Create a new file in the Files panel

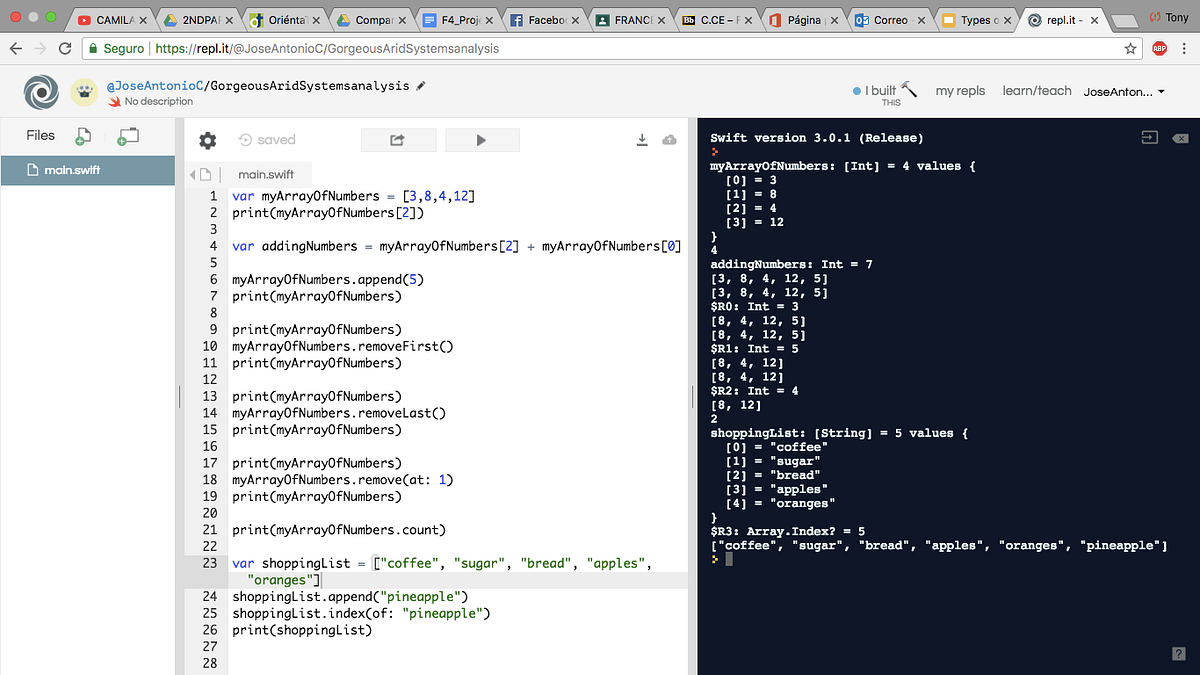pyautogui.click(x=82, y=134)
